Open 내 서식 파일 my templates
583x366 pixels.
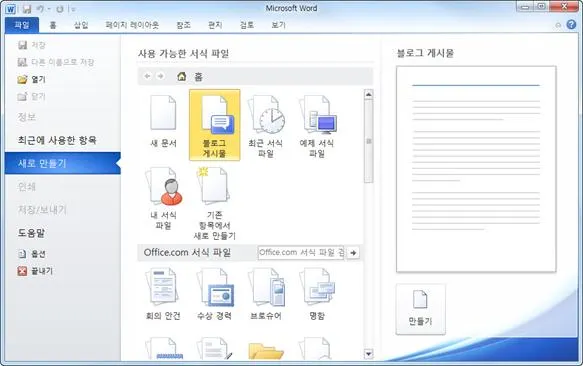coord(163,198)
